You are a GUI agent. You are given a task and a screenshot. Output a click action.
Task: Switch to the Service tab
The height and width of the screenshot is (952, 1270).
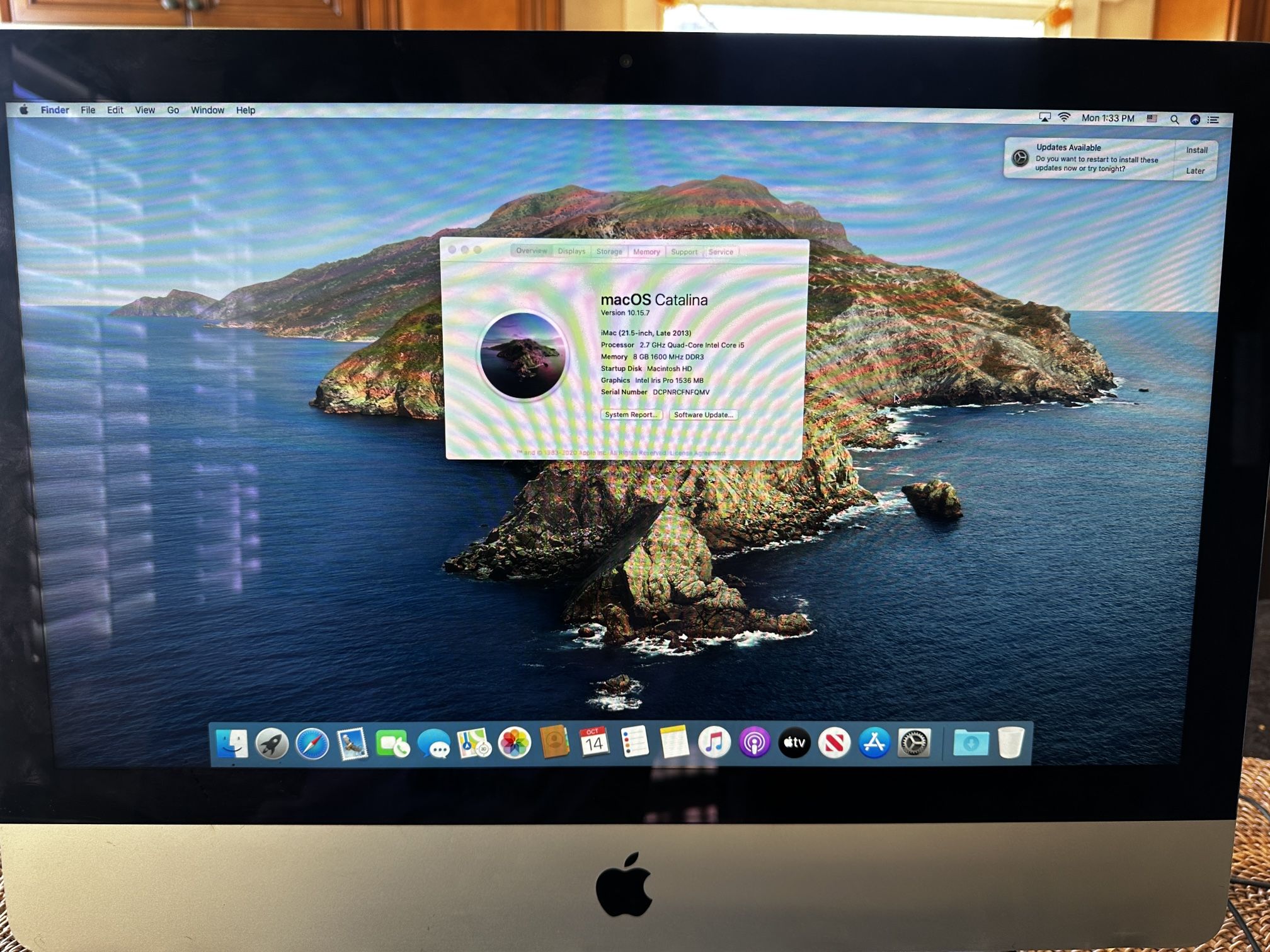point(721,252)
